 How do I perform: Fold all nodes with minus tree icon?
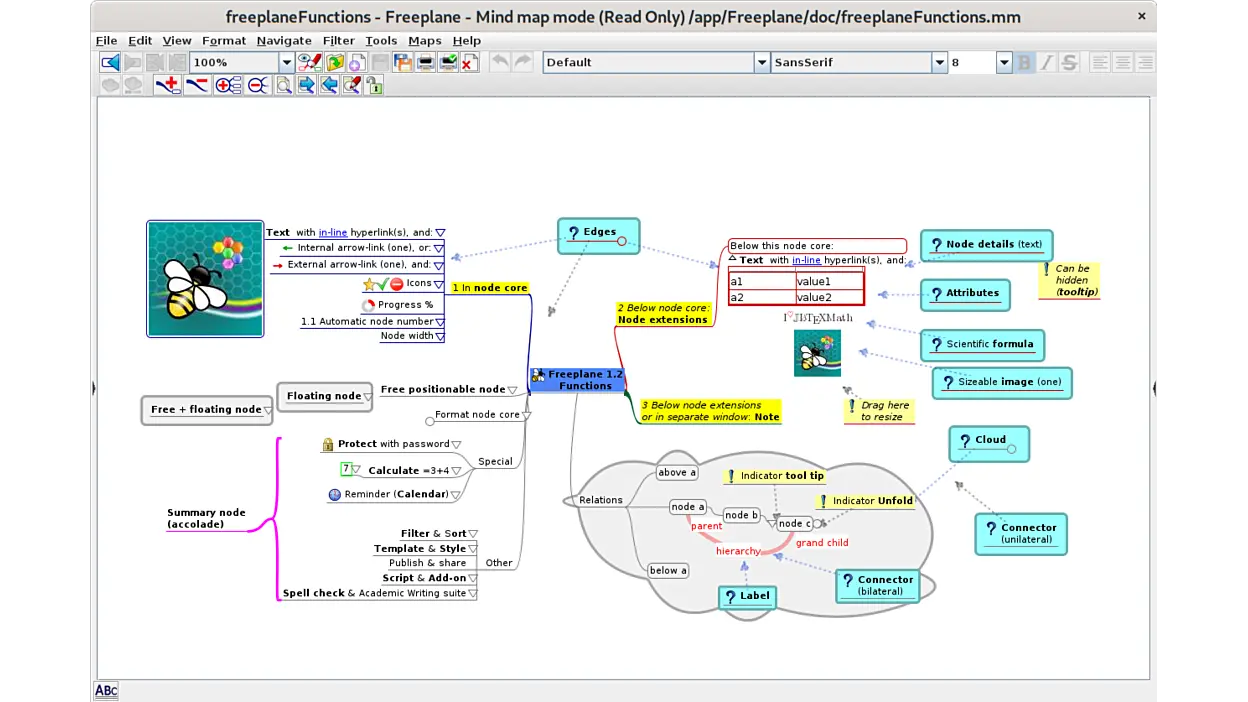(x=258, y=85)
